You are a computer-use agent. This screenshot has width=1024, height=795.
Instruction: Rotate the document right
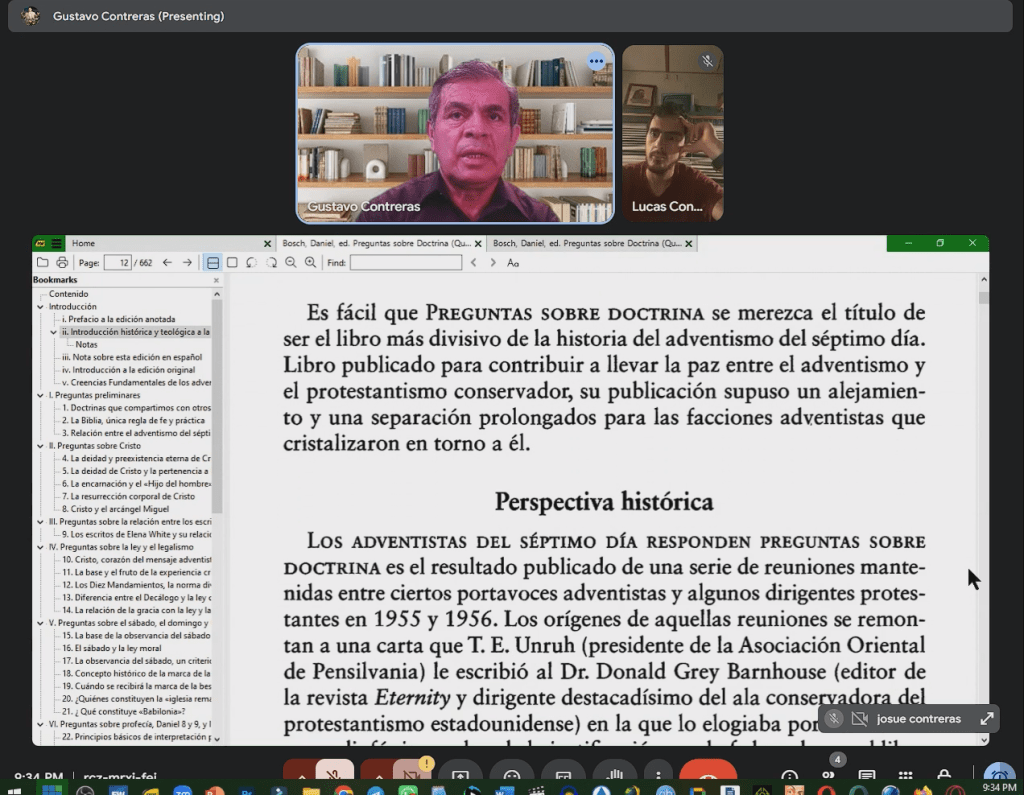271,262
